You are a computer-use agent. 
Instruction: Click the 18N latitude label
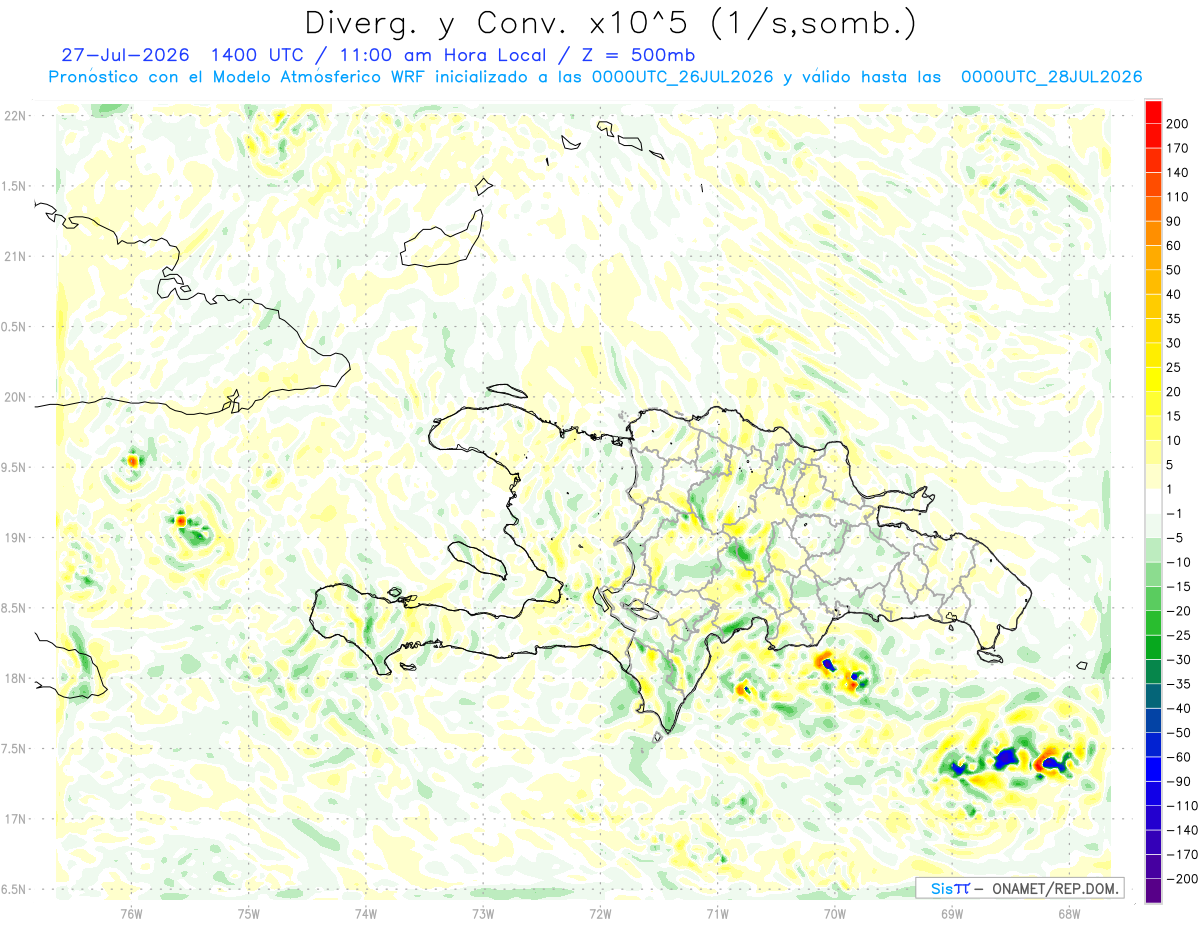14,678
